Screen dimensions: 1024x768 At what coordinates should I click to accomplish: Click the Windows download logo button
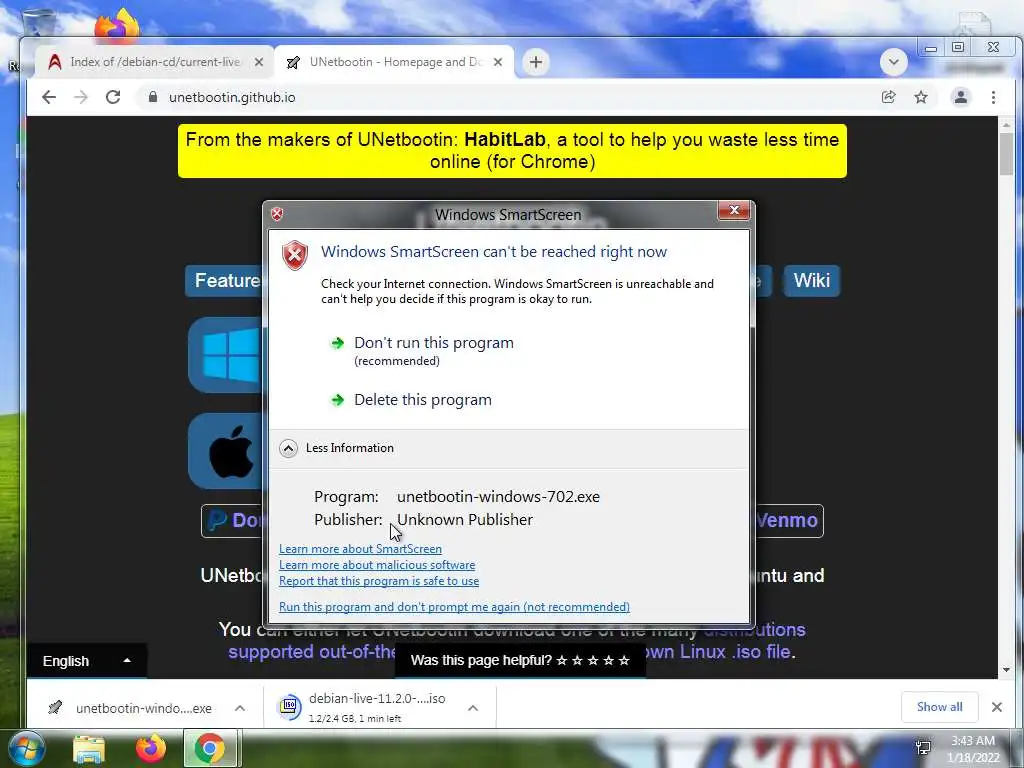[x=225, y=355]
